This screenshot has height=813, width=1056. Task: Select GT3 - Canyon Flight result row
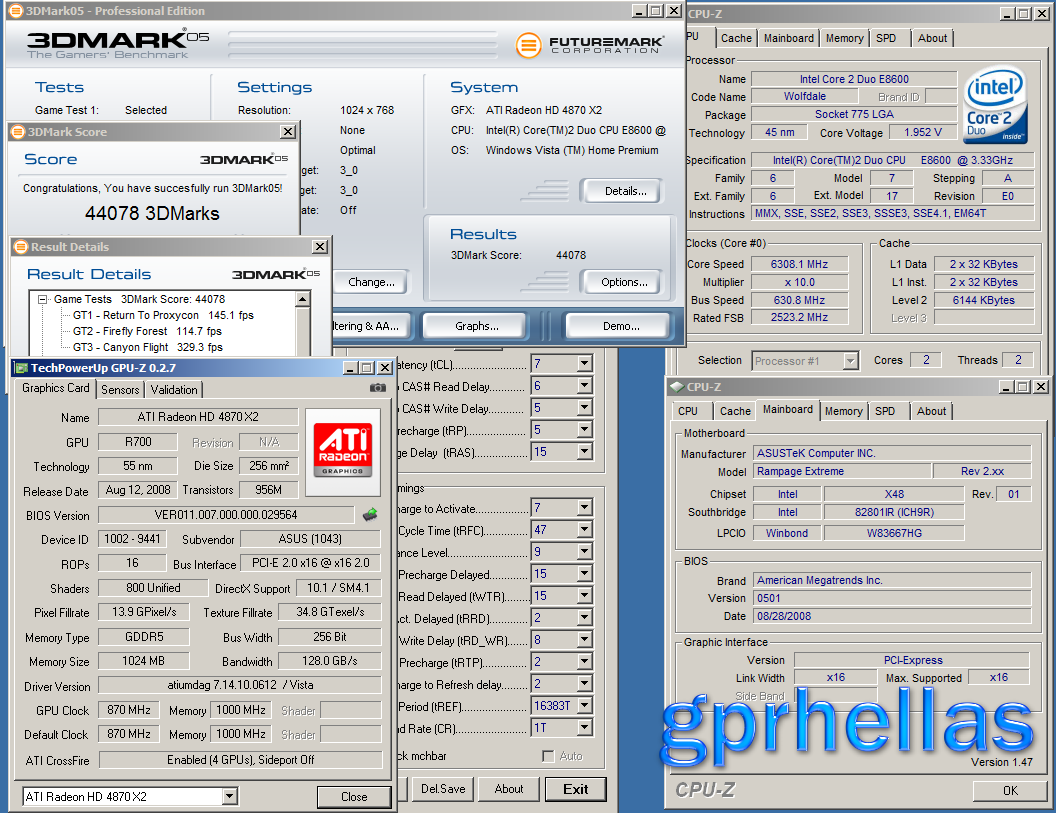(x=147, y=348)
